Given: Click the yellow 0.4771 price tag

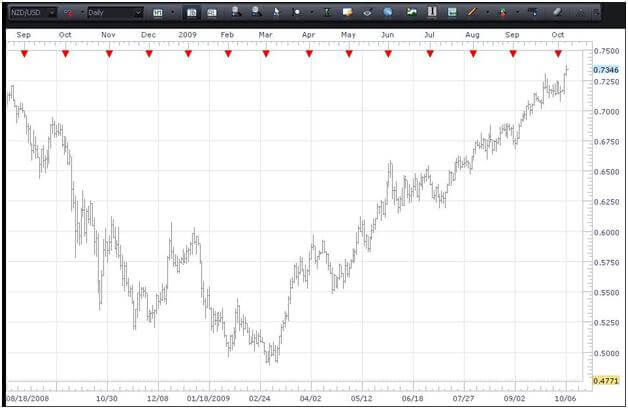Looking at the screenshot, I should tap(604, 381).
